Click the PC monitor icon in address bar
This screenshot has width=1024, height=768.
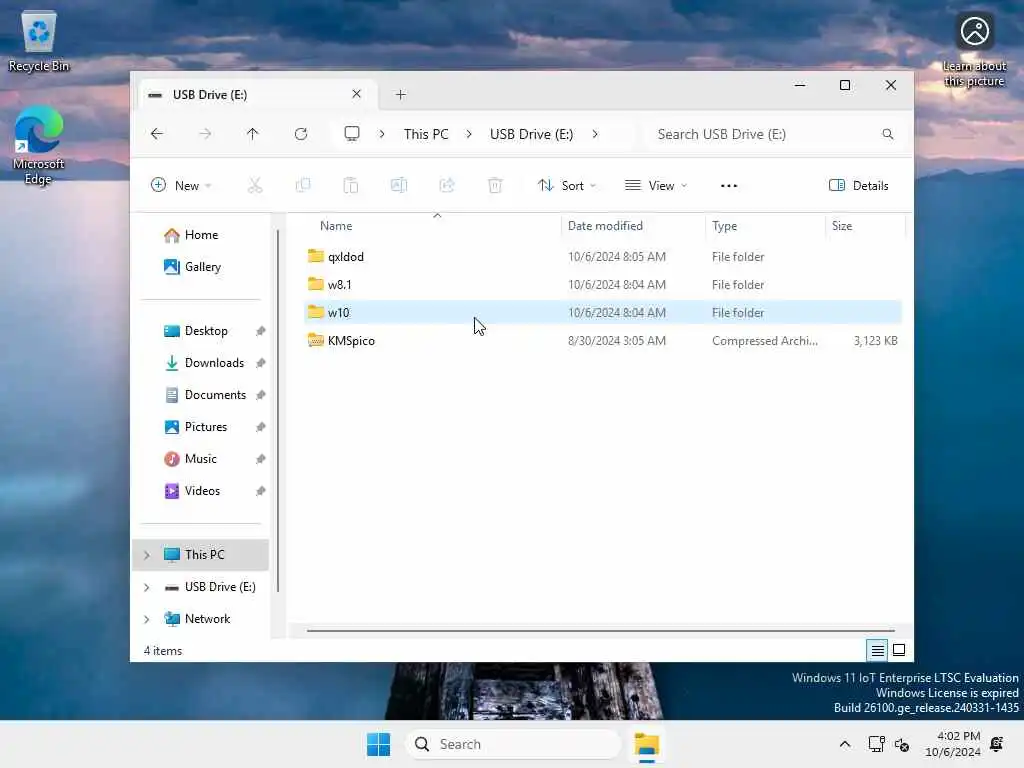point(352,134)
